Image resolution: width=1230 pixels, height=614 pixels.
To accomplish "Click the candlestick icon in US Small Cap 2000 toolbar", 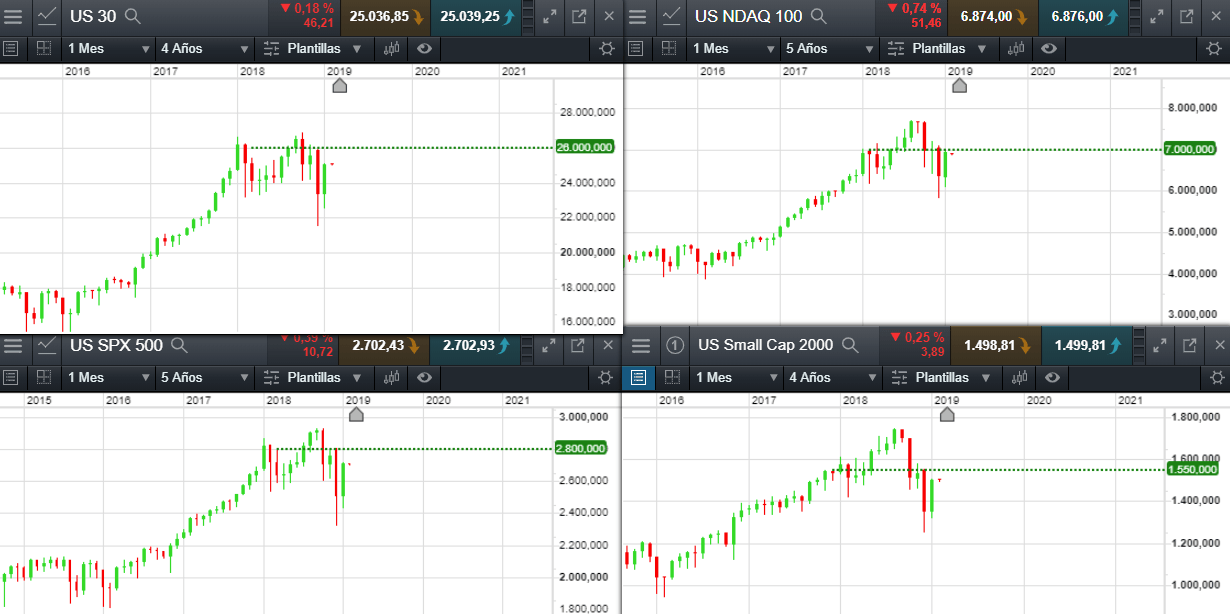I will (1020, 377).
